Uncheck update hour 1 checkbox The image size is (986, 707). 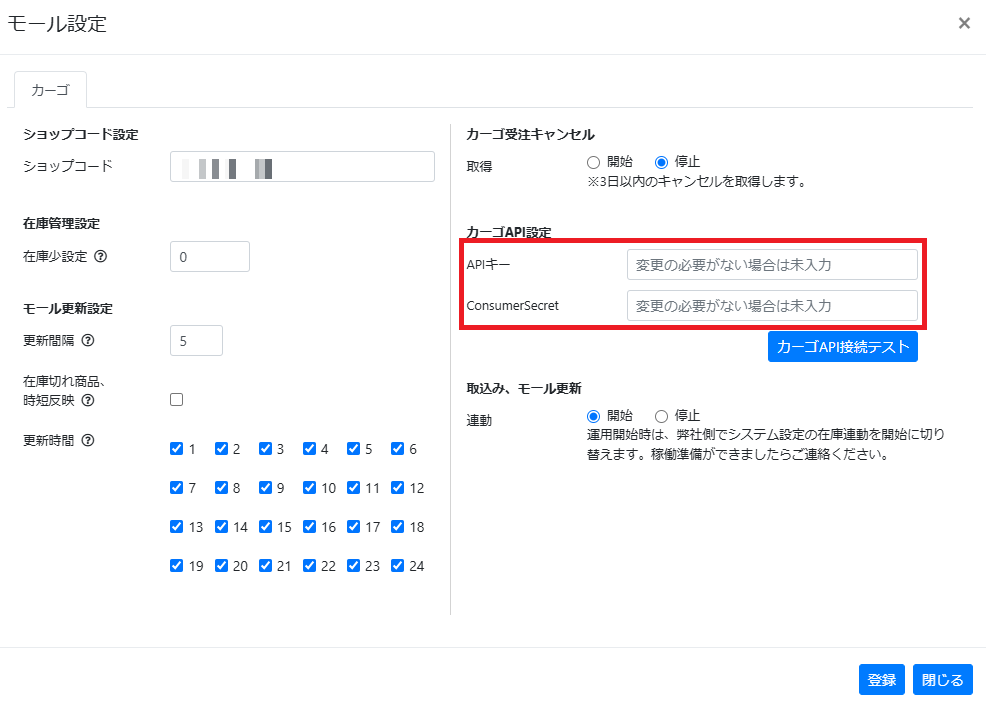click(x=177, y=448)
